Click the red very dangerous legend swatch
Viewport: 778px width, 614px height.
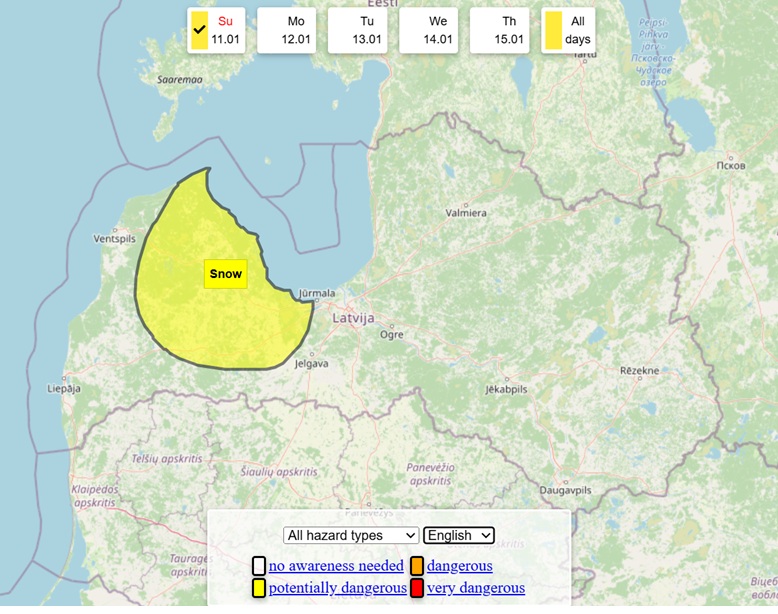(x=417, y=588)
